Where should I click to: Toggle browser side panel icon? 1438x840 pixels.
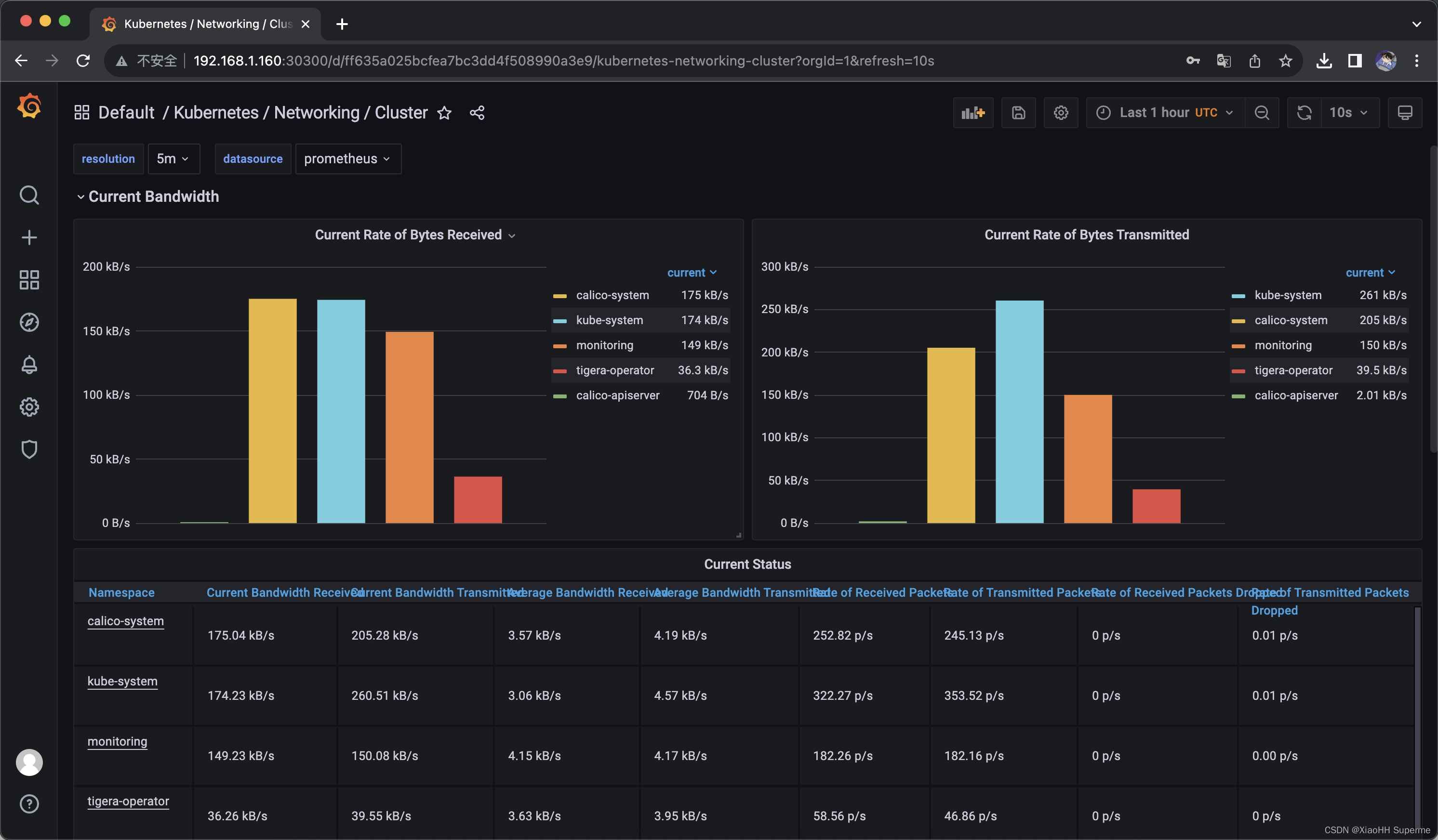[x=1355, y=61]
